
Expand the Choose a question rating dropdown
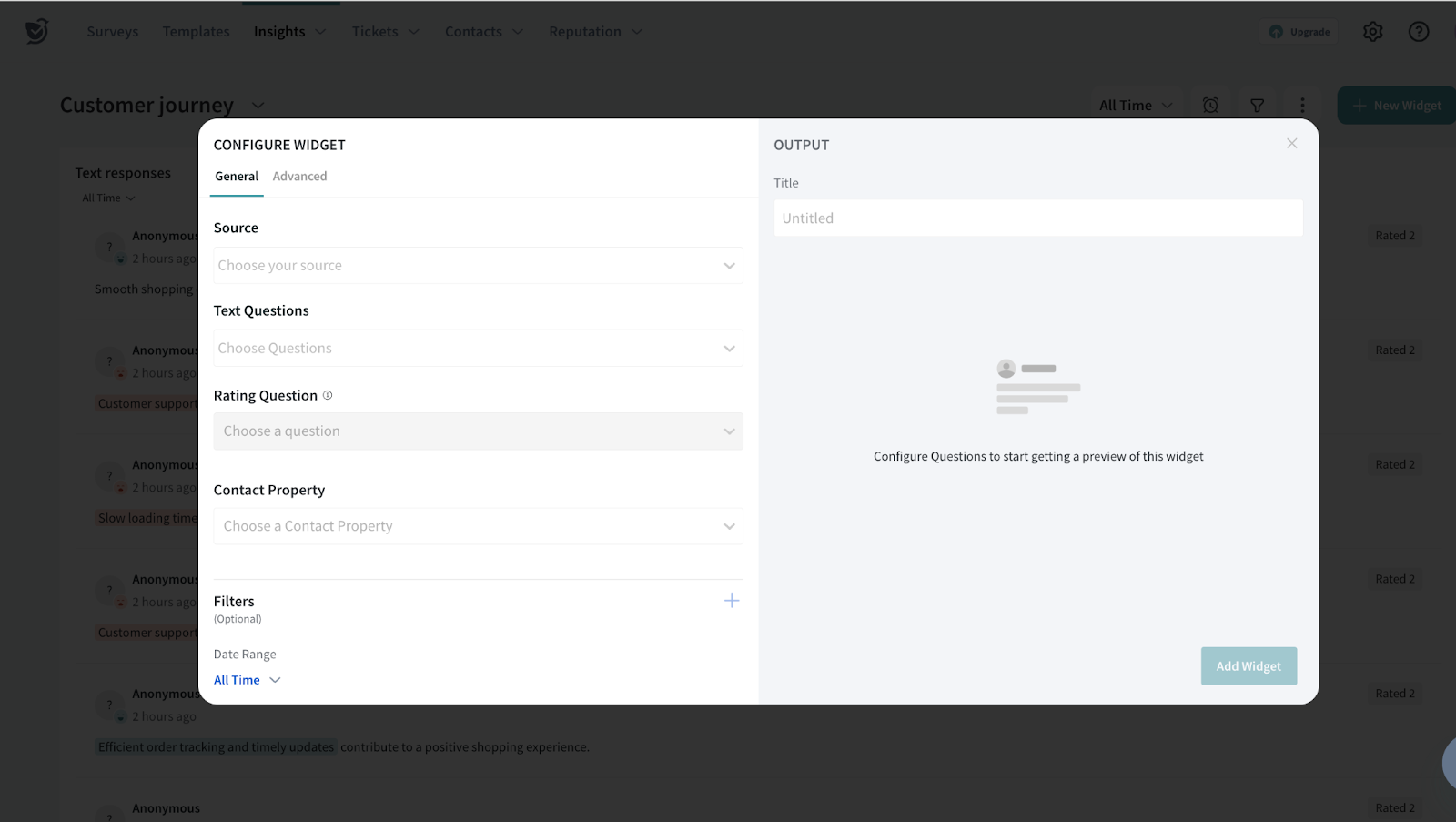point(478,431)
